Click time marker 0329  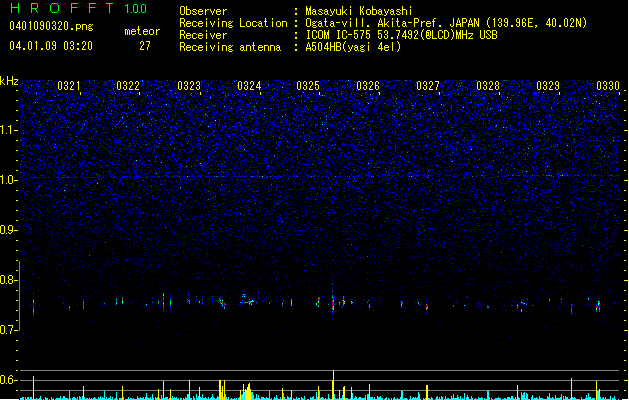pyautogui.click(x=548, y=85)
